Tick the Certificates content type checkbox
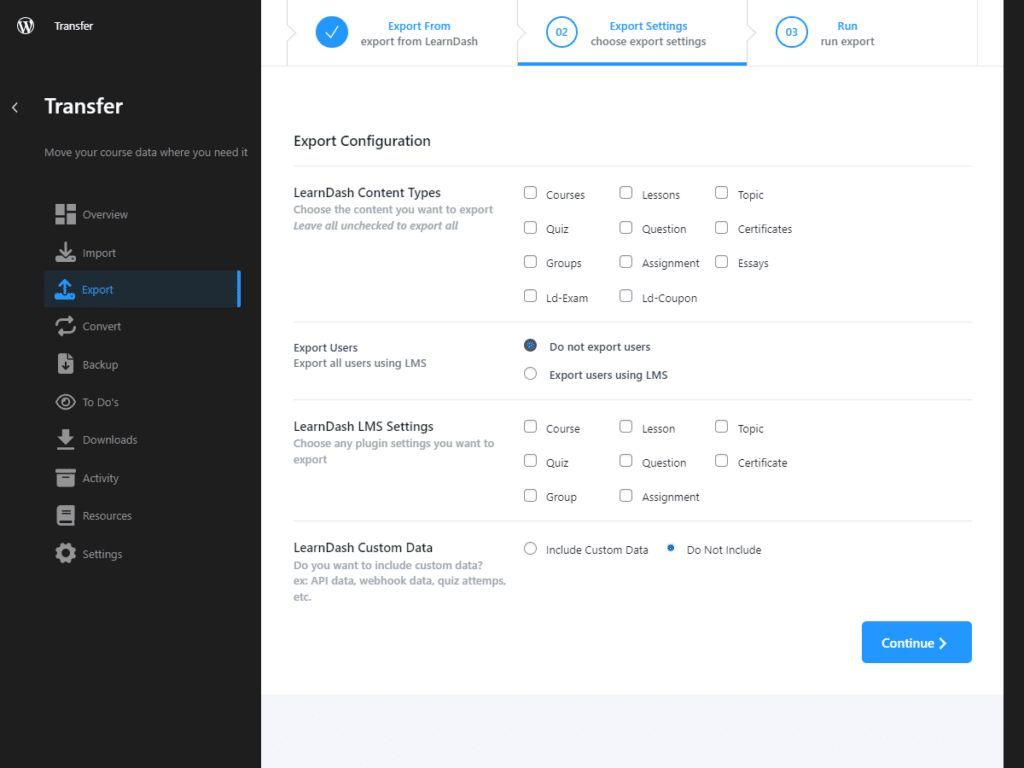Screen dimensions: 1024x768 (721, 227)
